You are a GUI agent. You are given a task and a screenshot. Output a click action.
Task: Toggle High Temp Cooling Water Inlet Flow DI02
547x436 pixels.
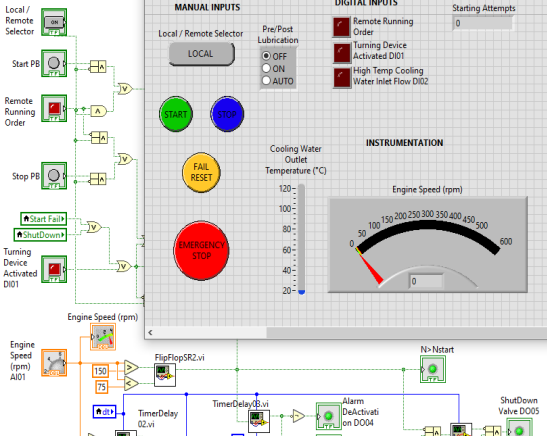pyautogui.click(x=342, y=78)
